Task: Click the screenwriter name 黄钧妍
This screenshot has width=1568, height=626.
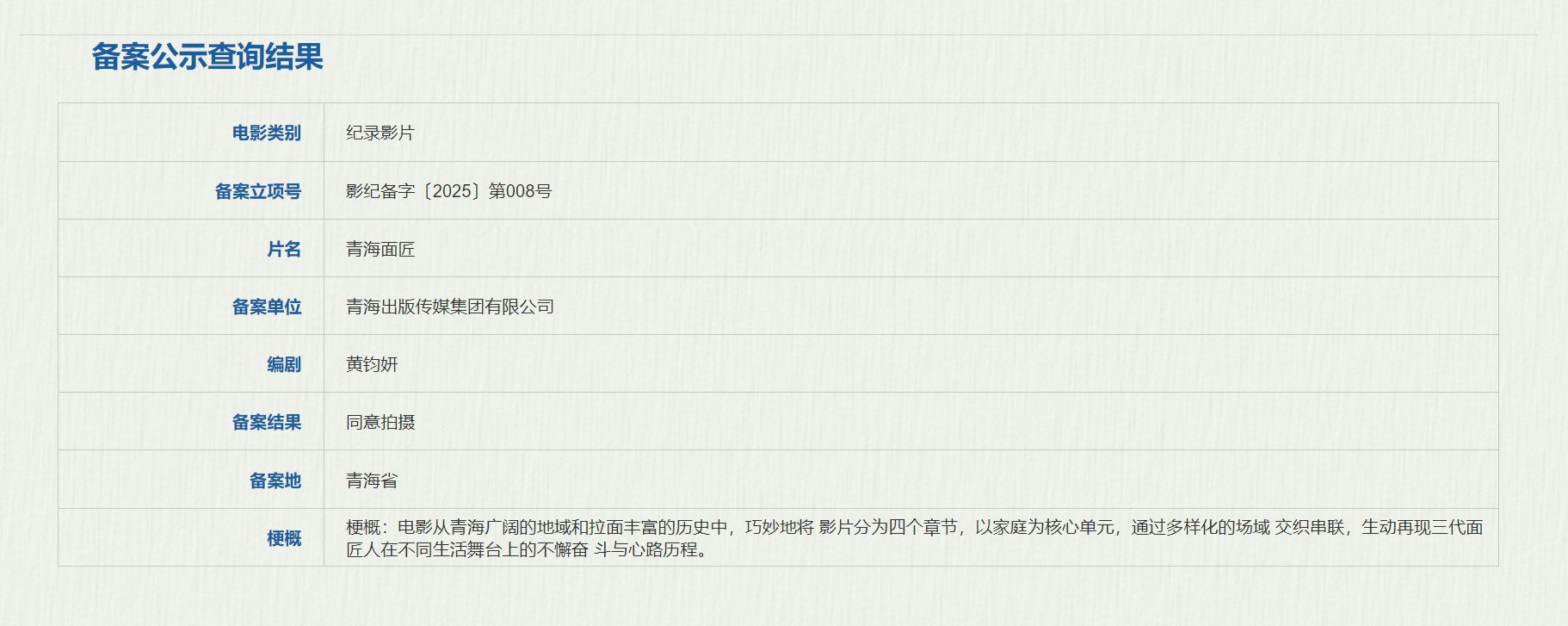Action: [372, 364]
